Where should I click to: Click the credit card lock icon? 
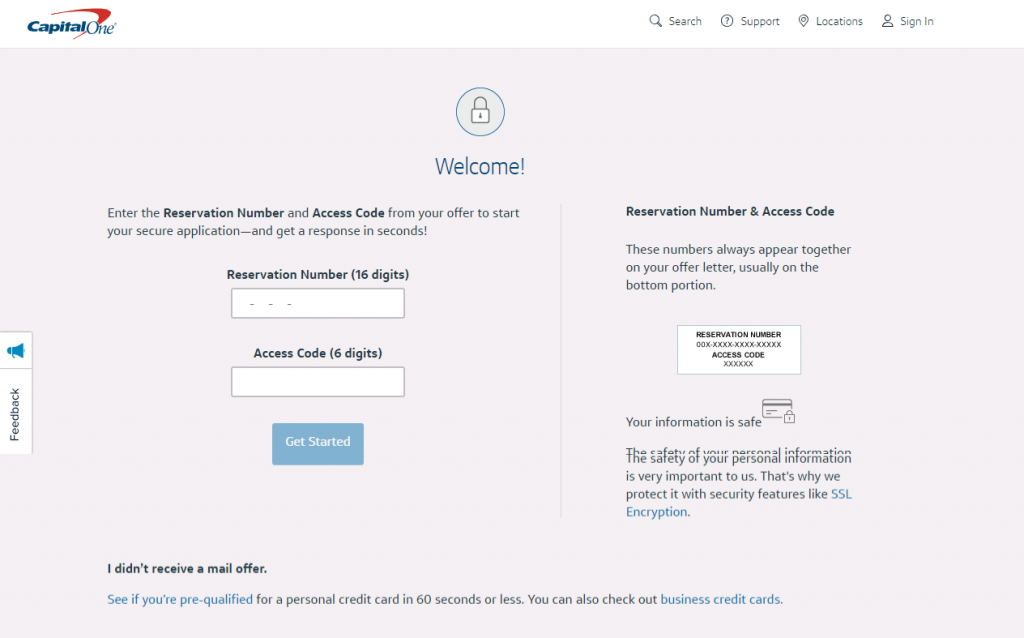click(778, 411)
